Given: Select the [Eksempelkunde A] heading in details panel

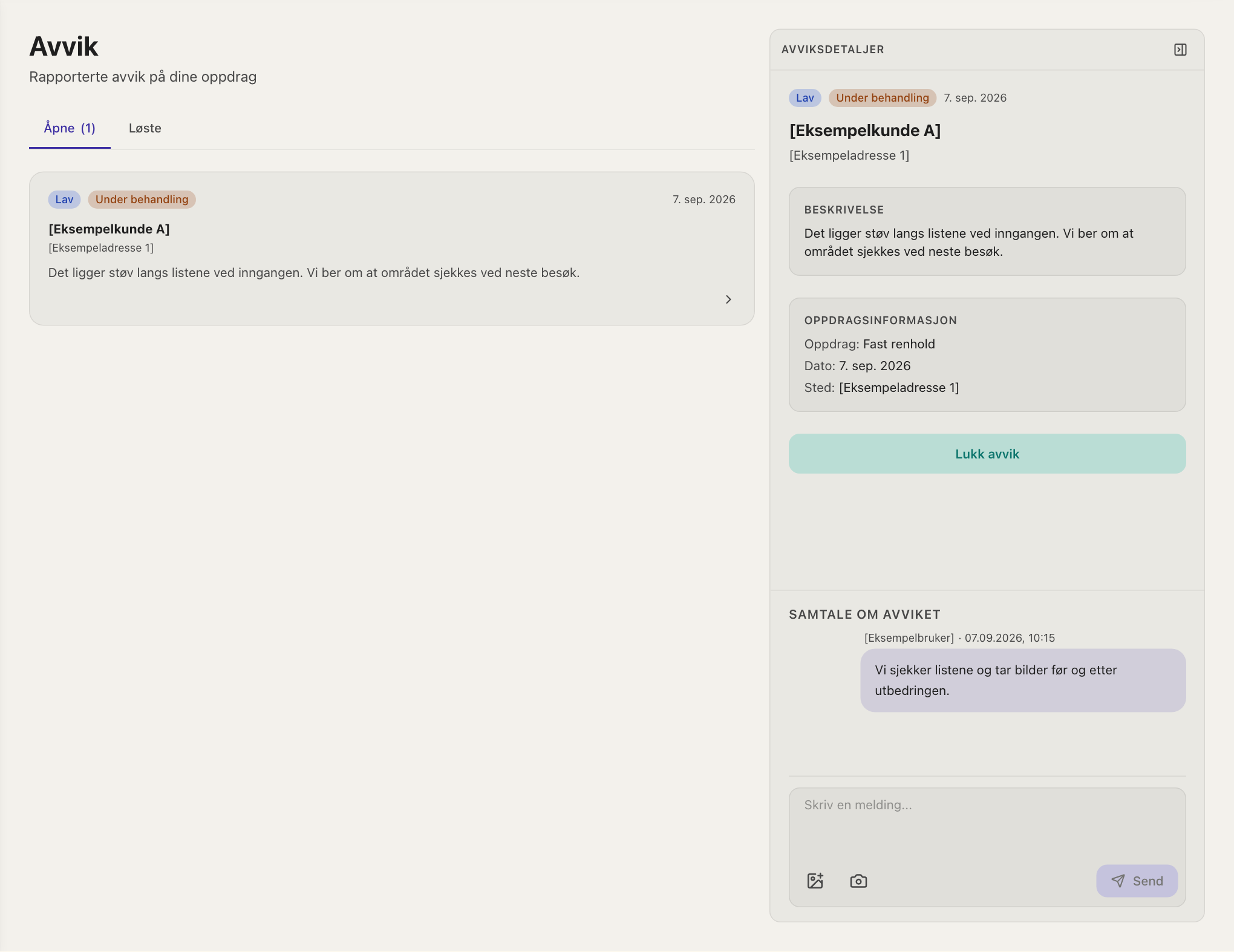Looking at the screenshot, I should (865, 131).
